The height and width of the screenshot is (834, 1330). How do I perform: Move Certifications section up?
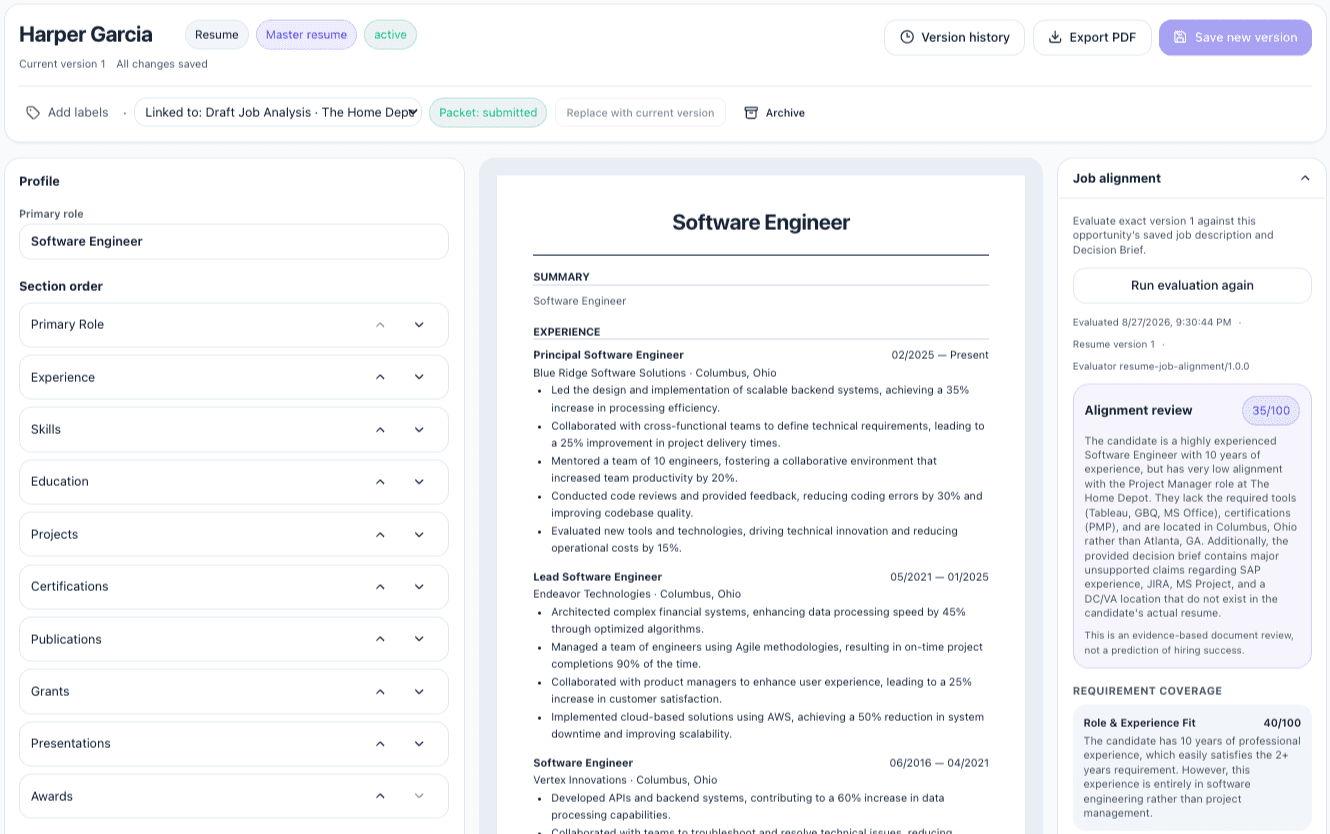(x=380, y=586)
